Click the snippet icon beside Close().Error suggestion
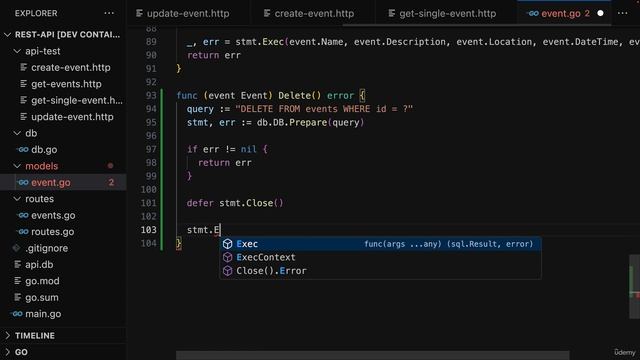640x360 pixels. coord(227,271)
